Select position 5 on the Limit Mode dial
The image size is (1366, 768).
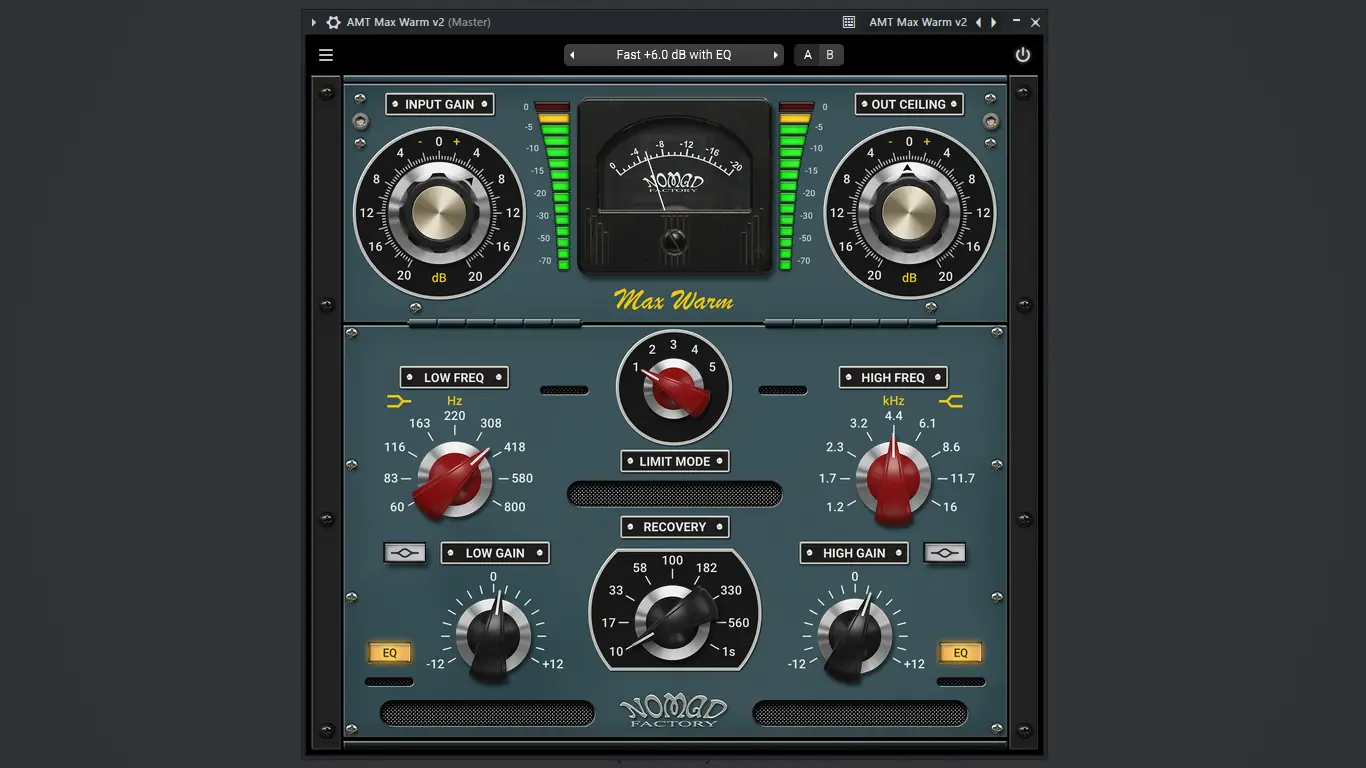pos(712,367)
